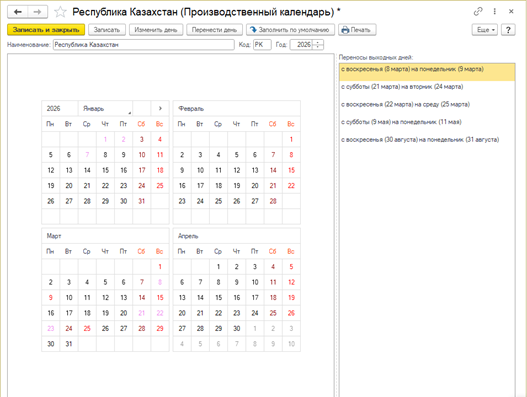Image resolution: width=527 pixels, height=397 pixels.
Task: Increase the year with the up spinner arrow
Action: coord(318,42)
